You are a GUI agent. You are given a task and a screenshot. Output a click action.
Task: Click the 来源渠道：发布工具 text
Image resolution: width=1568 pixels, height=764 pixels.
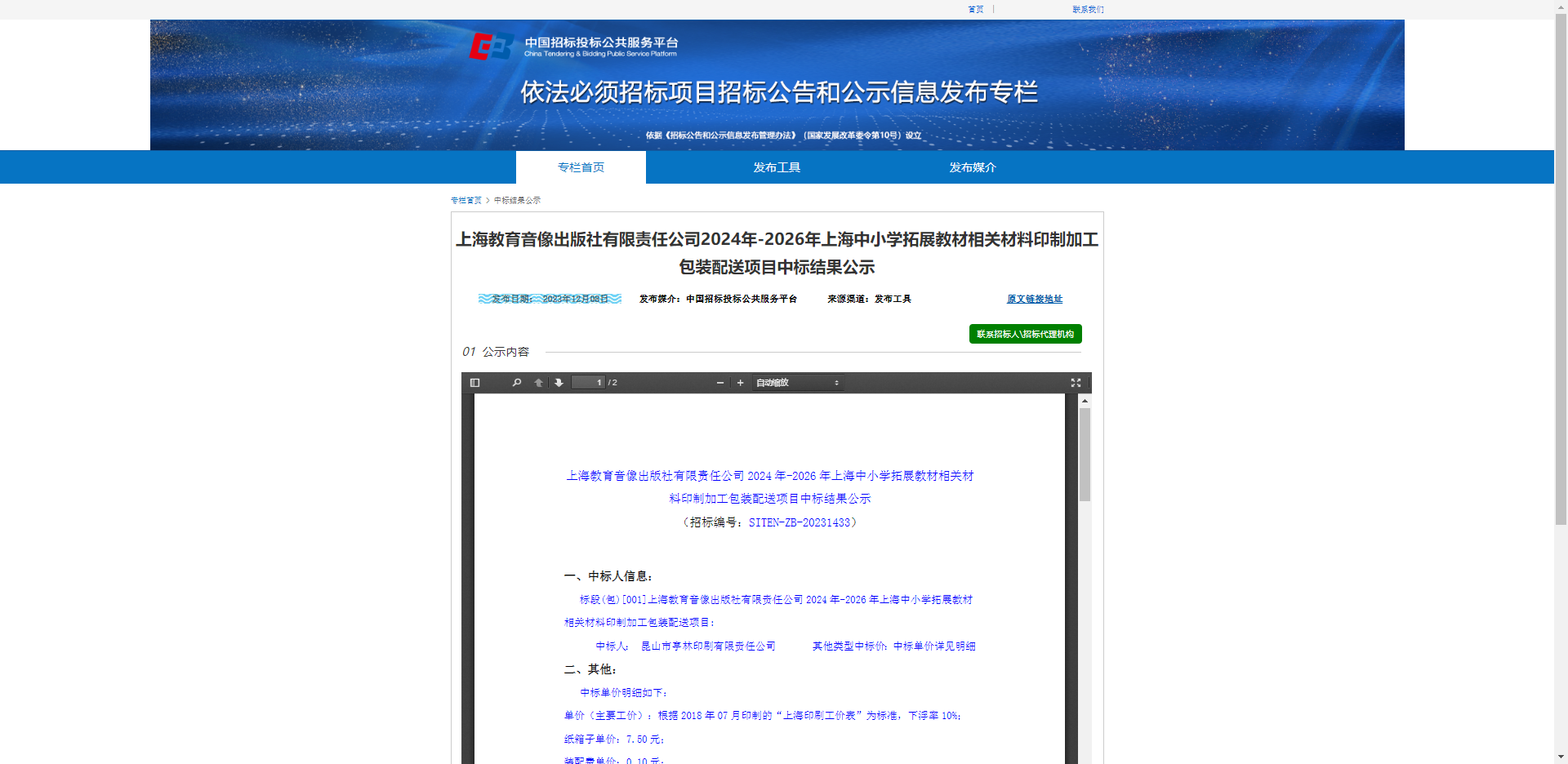[869, 299]
